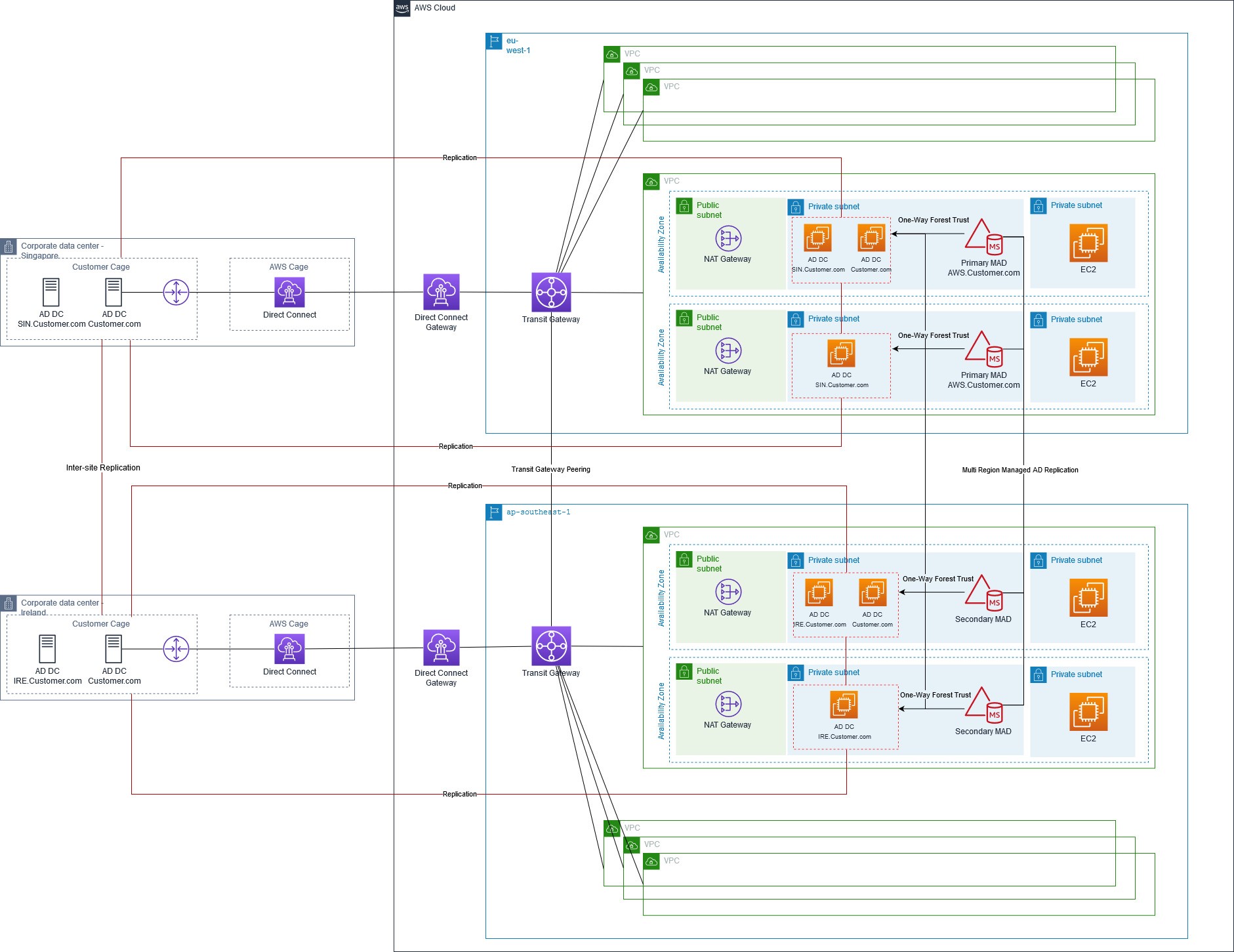Click the AWS Cloud logo icon at the top
The image size is (1234, 952).
pos(401,8)
